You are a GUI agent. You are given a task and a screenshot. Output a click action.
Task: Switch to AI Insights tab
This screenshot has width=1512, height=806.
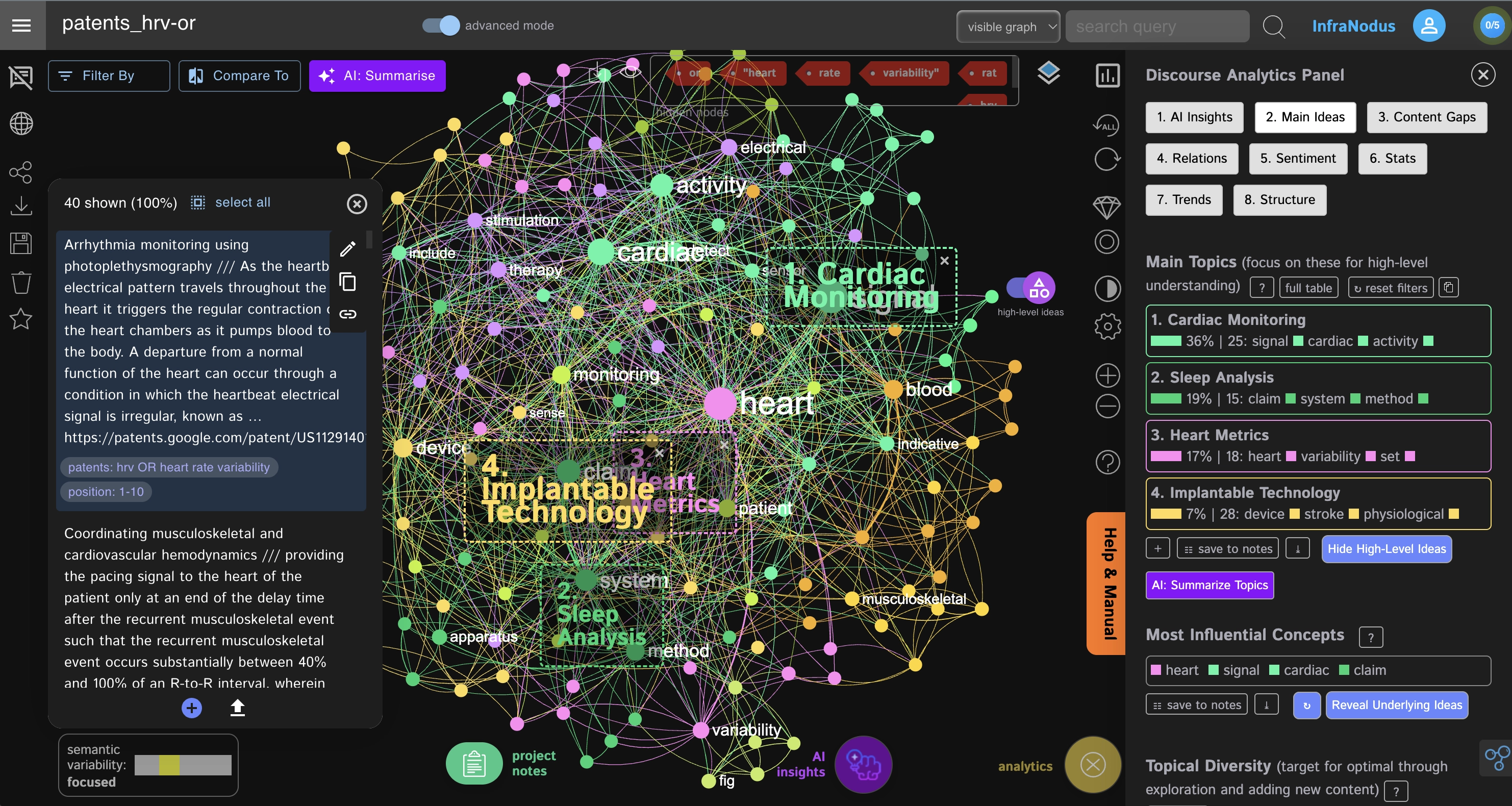click(x=1194, y=117)
